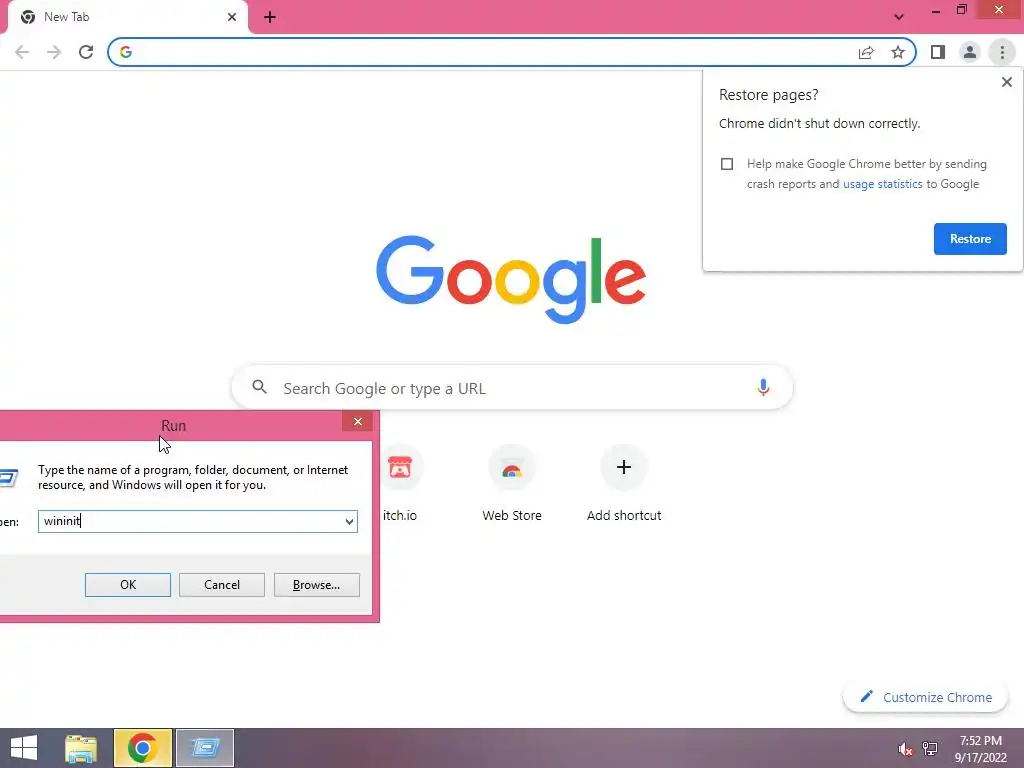
Task: Click the 'Restore pages?' heading
Action: (x=768, y=95)
